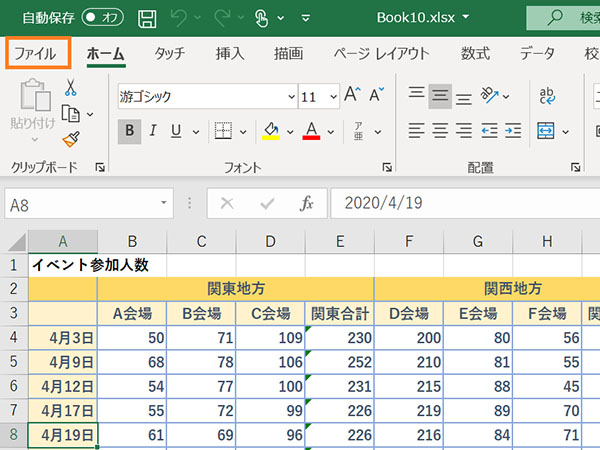Open the font name dropdown
600x450 pixels.
(291, 97)
